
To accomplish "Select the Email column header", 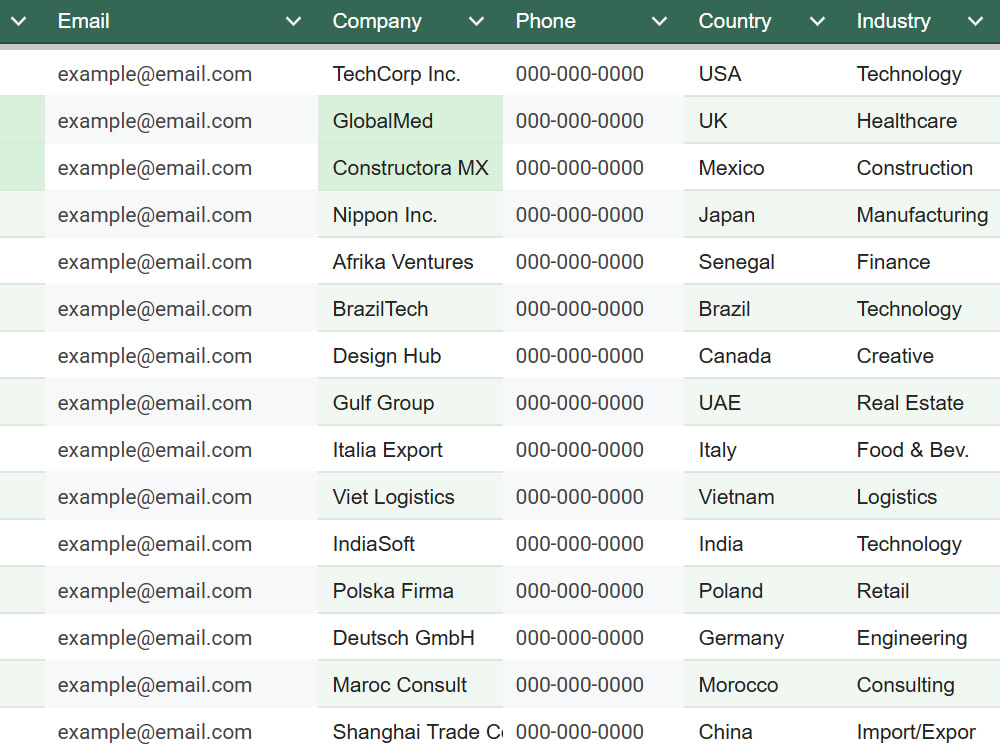I will pyautogui.click(x=182, y=22).
